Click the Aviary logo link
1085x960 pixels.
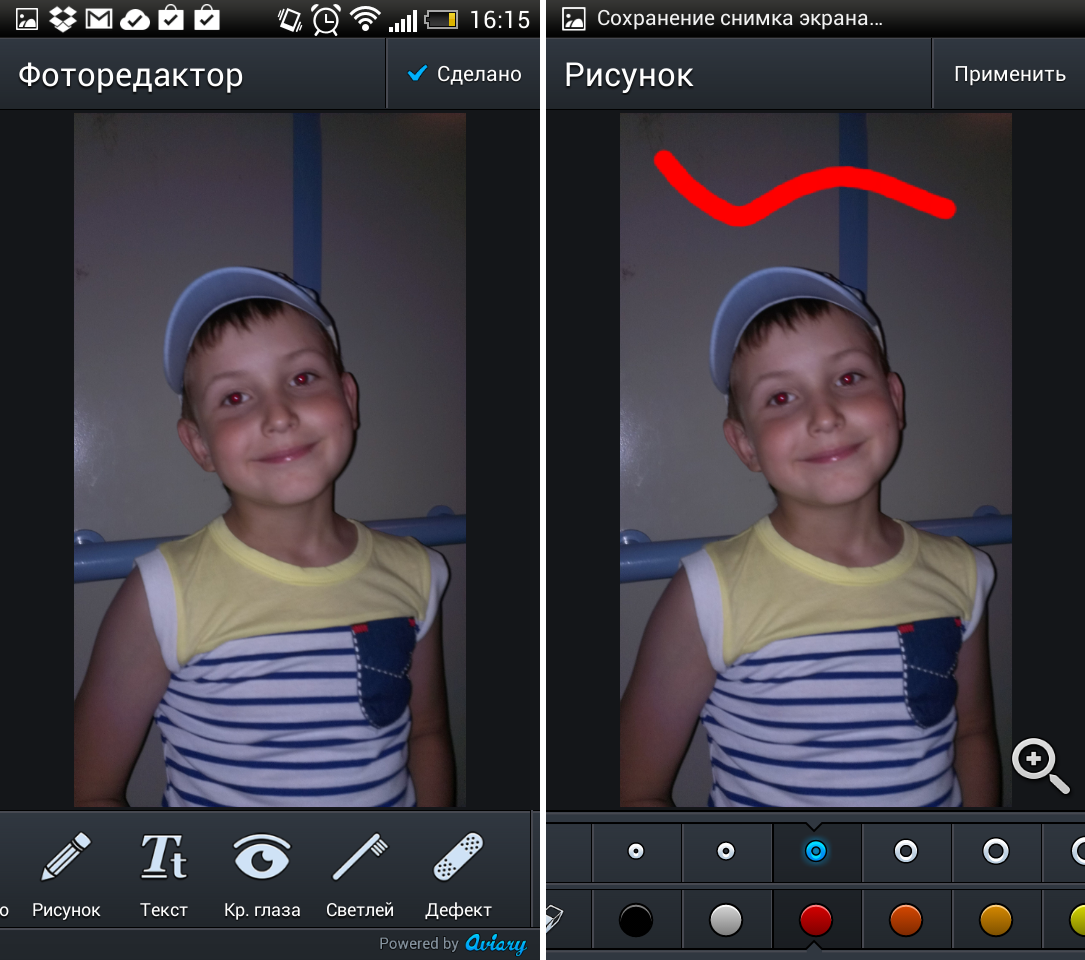click(x=495, y=943)
